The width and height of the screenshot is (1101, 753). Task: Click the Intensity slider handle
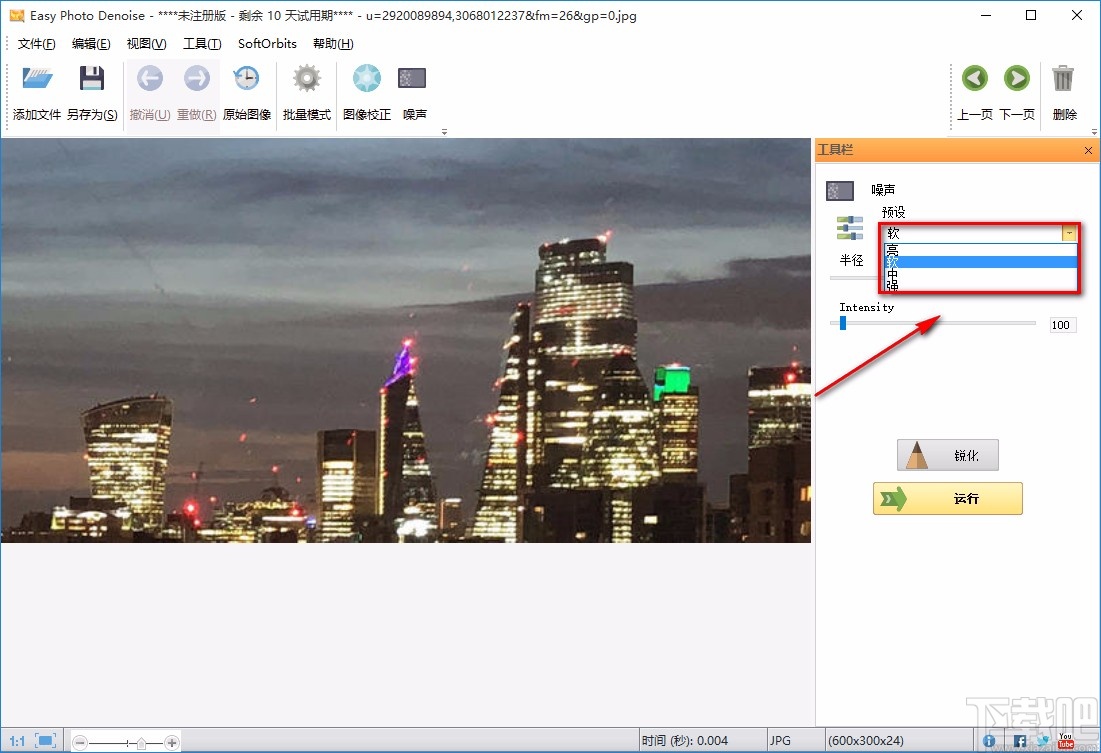pyautogui.click(x=843, y=323)
